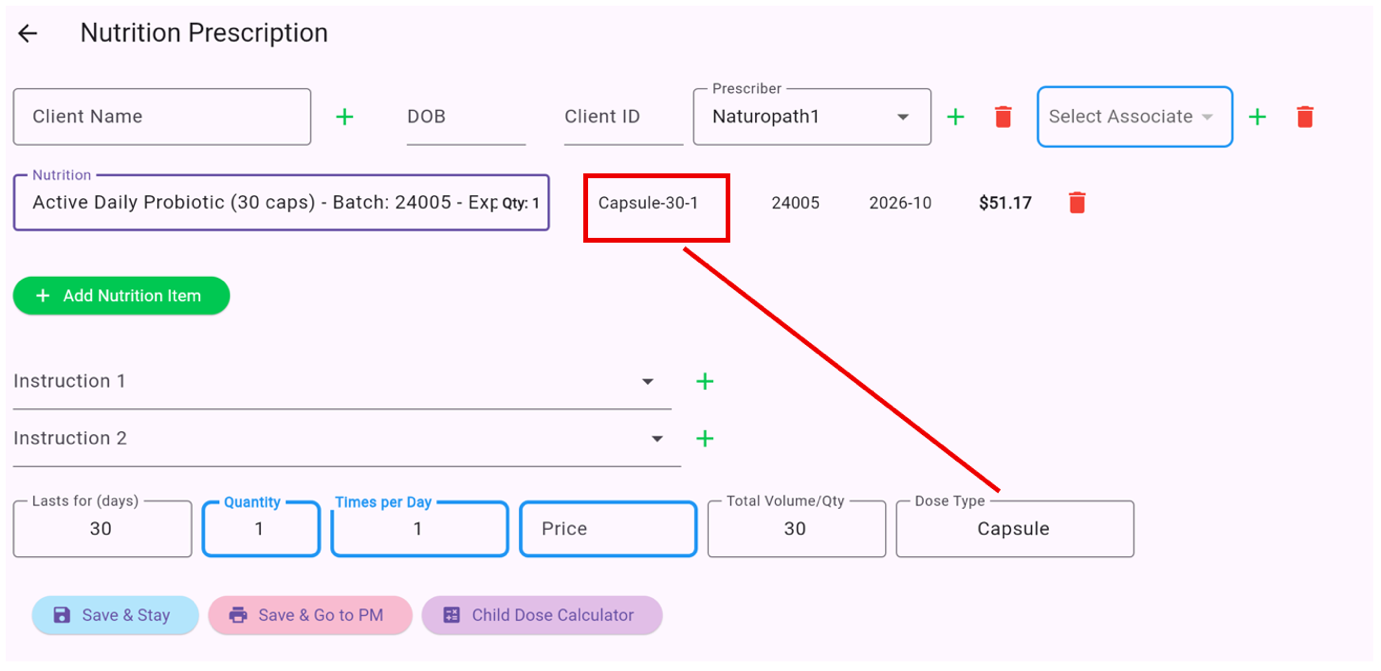Click the Price input field
Screen dimensions: 1381x671
click(608, 529)
